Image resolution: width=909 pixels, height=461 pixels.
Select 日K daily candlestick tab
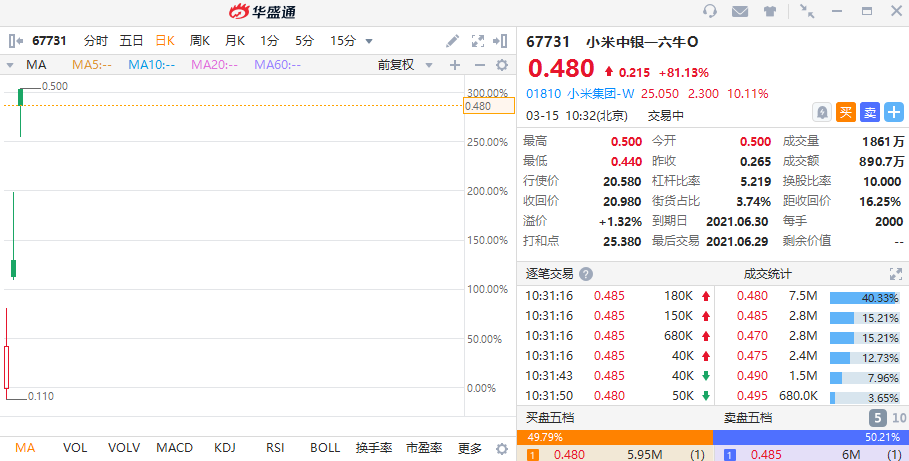pyautogui.click(x=165, y=41)
